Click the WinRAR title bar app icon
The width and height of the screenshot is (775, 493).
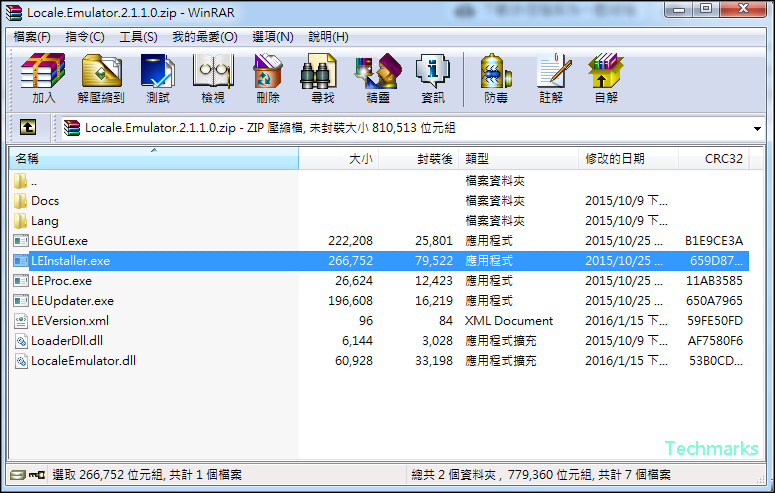point(14,12)
